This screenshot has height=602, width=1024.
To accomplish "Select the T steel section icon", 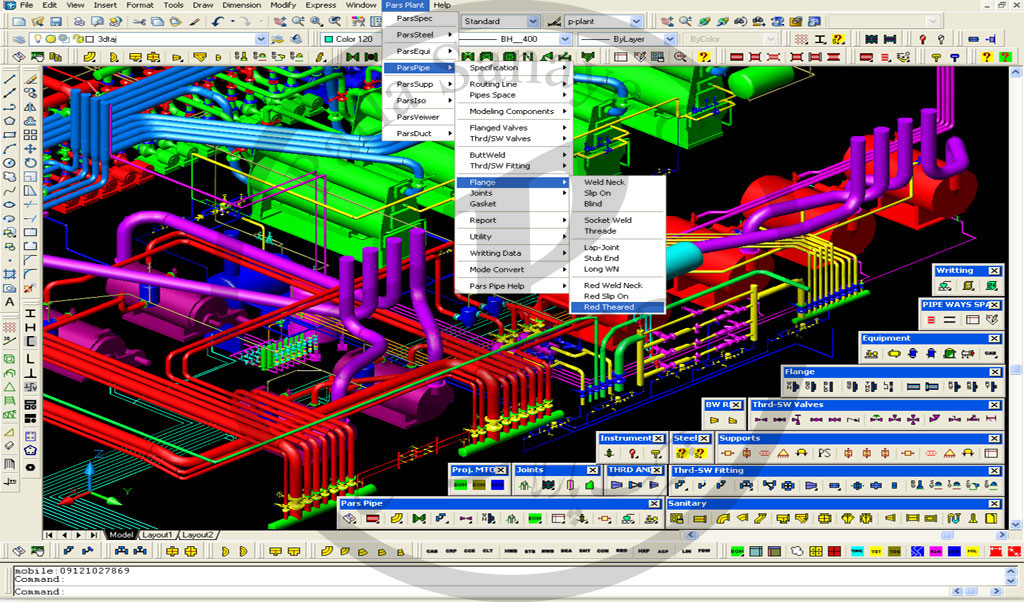I will click(30, 373).
